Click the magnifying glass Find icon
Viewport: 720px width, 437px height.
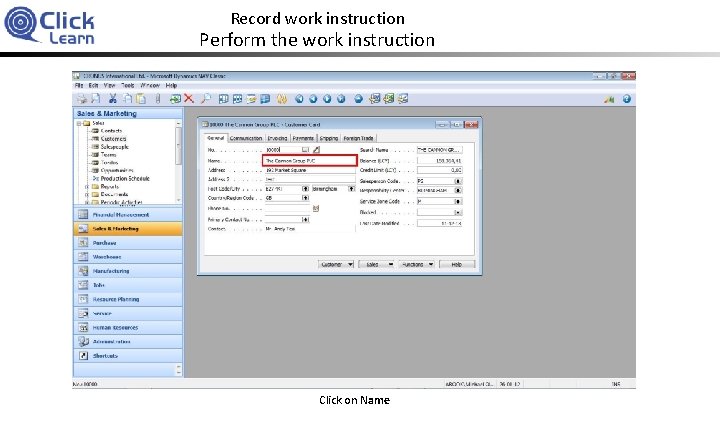[206, 99]
